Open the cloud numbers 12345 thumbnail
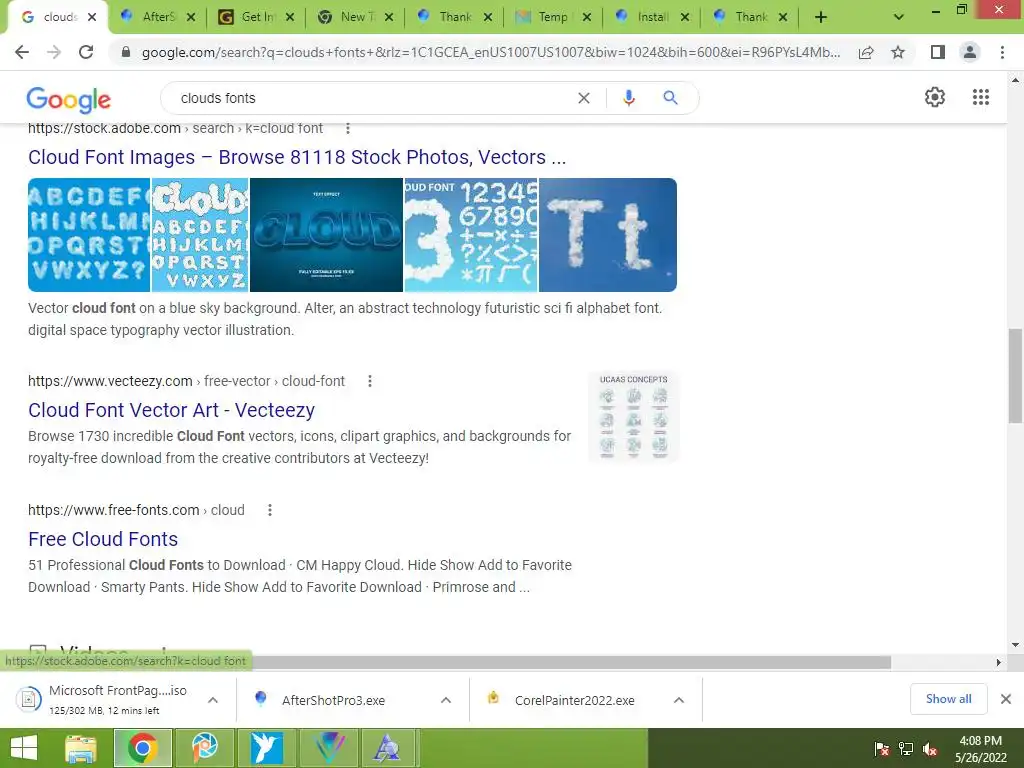Screen dimensions: 1024x768 (471, 235)
